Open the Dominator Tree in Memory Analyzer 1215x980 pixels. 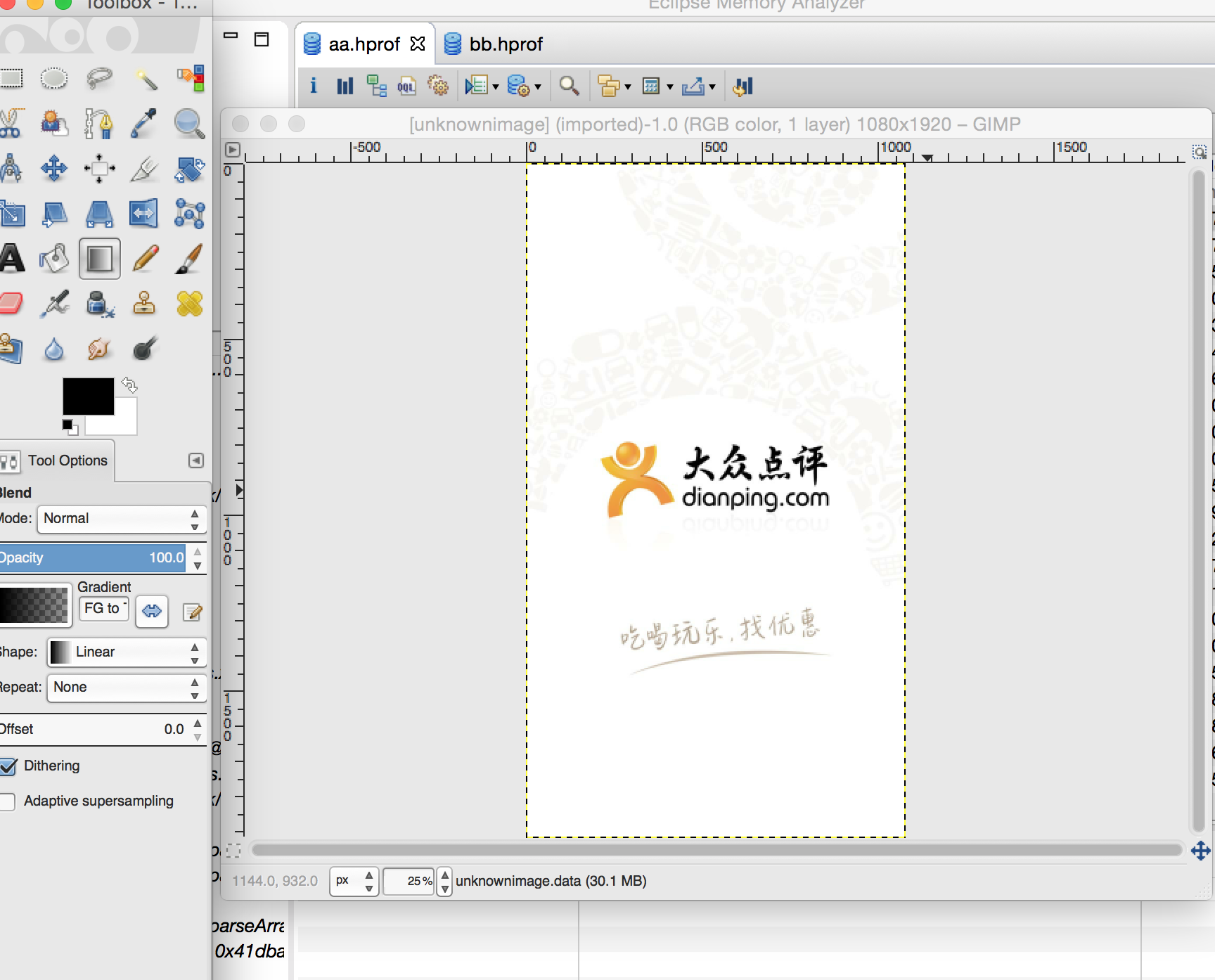click(376, 86)
